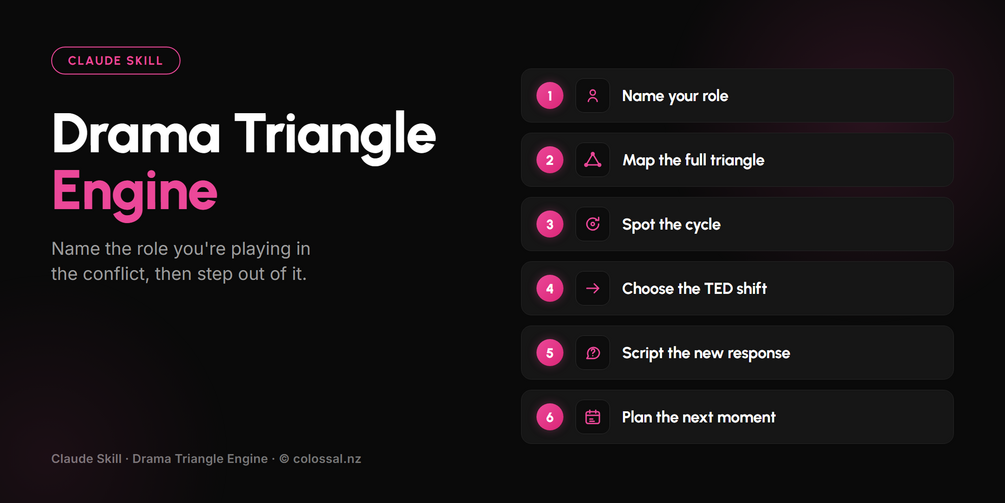The width and height of the screenshot is (1005, 503).
Task: Select the triangle icon in step two
Action: 592,160
